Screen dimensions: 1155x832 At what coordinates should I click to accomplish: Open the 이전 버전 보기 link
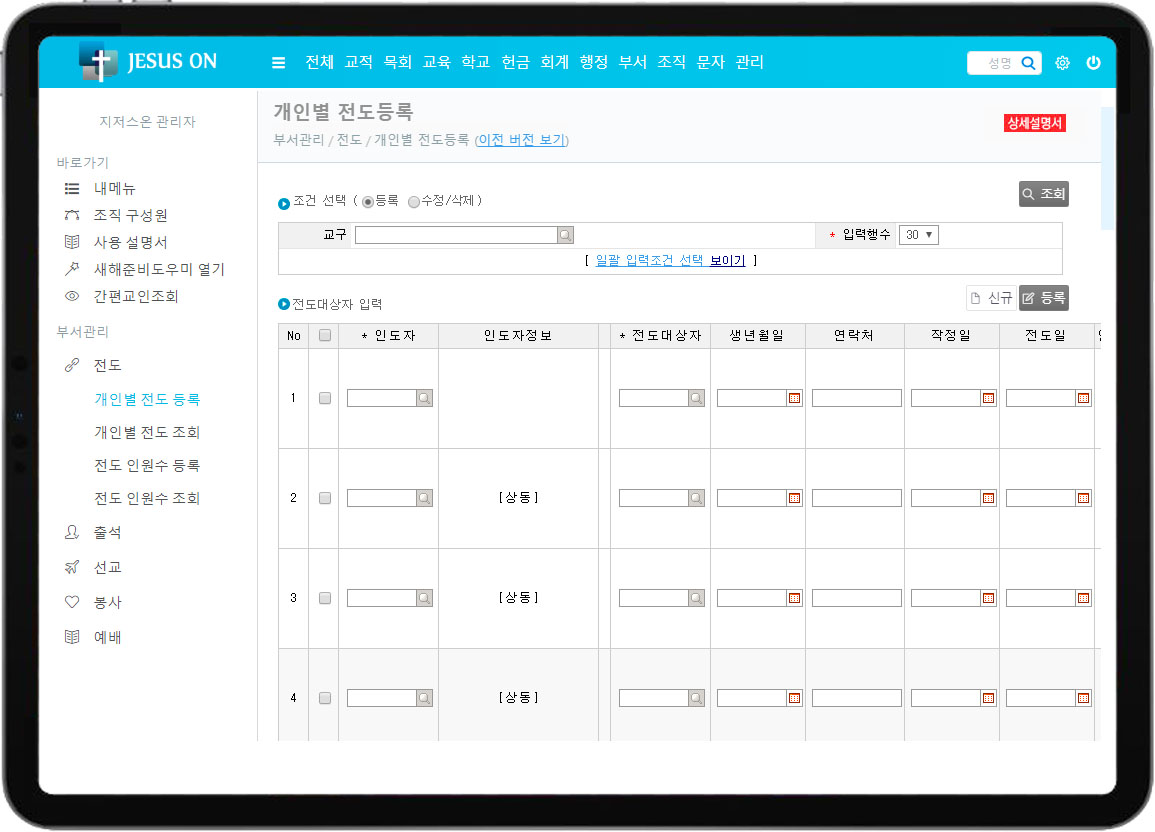point(521,140)
